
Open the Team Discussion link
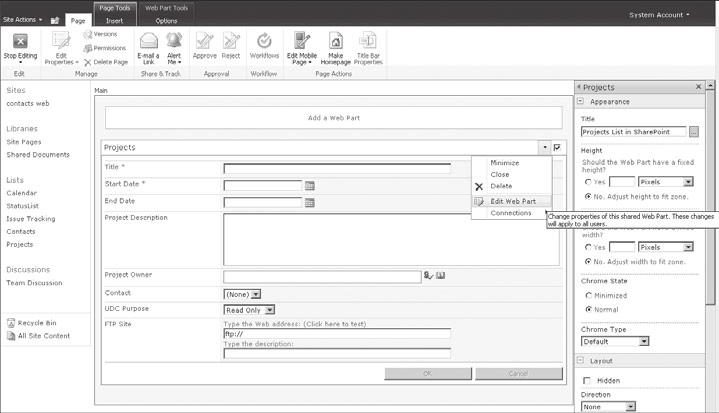[34, 283]
